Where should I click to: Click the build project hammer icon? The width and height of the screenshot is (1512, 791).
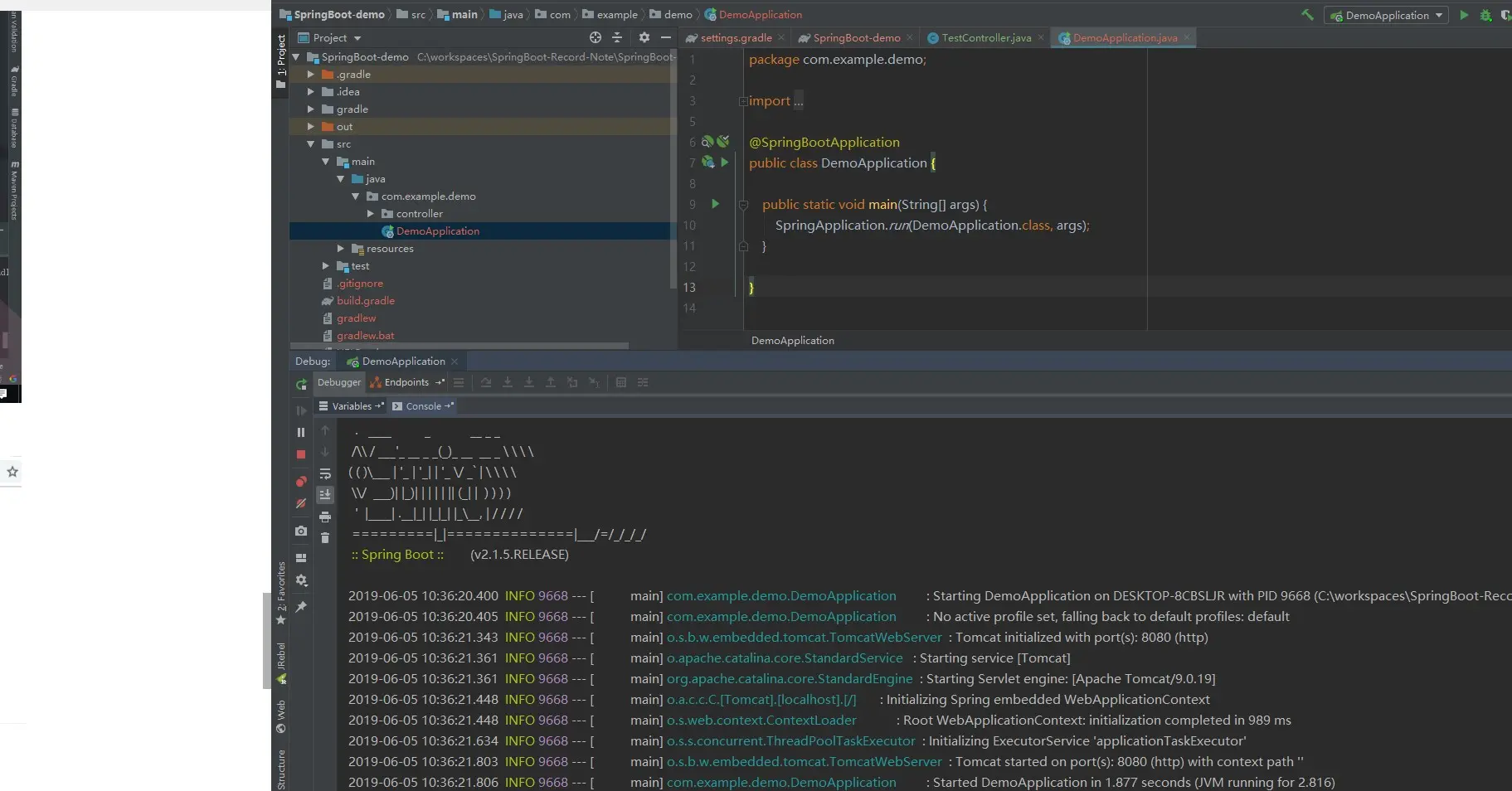[x=1307, y=15]
